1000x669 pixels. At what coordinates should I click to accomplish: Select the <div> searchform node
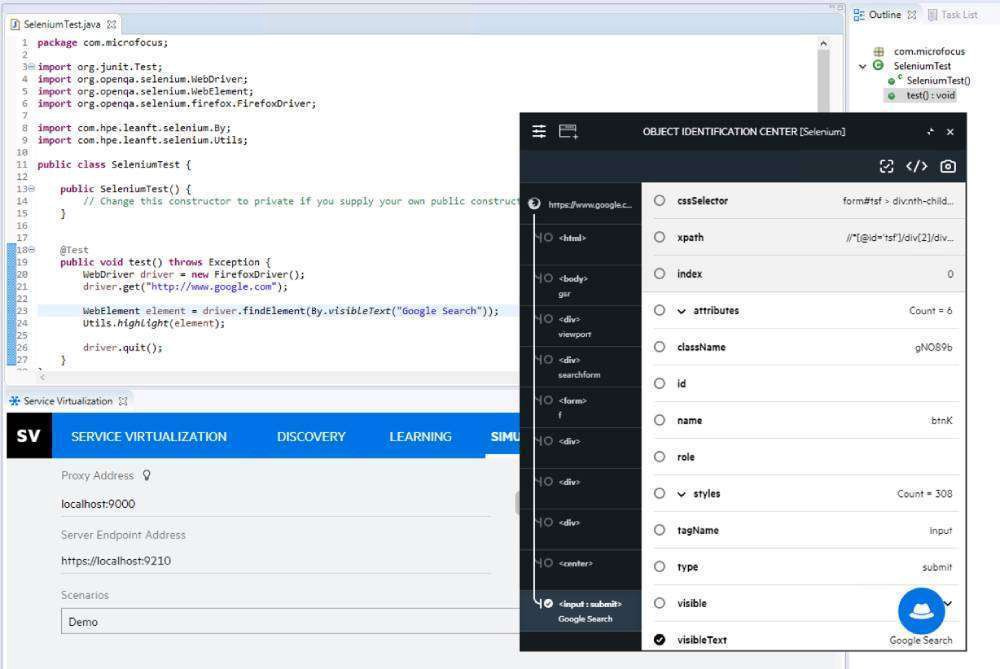[x=580, y=367]
